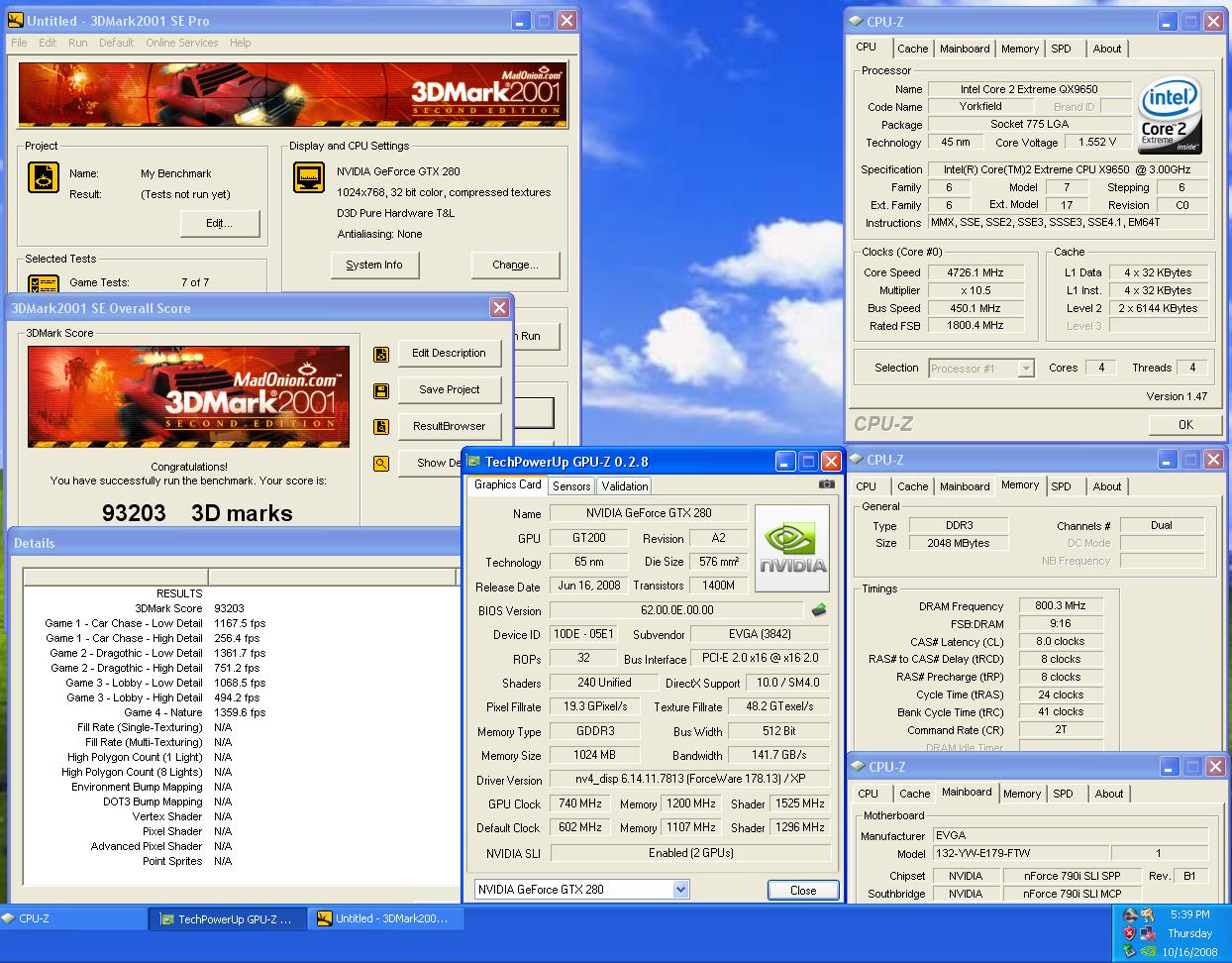1232x963 pixels.
Task: Click the Save Project floppy disk icon
Action: pyautogui.click(x=381, y=390)
